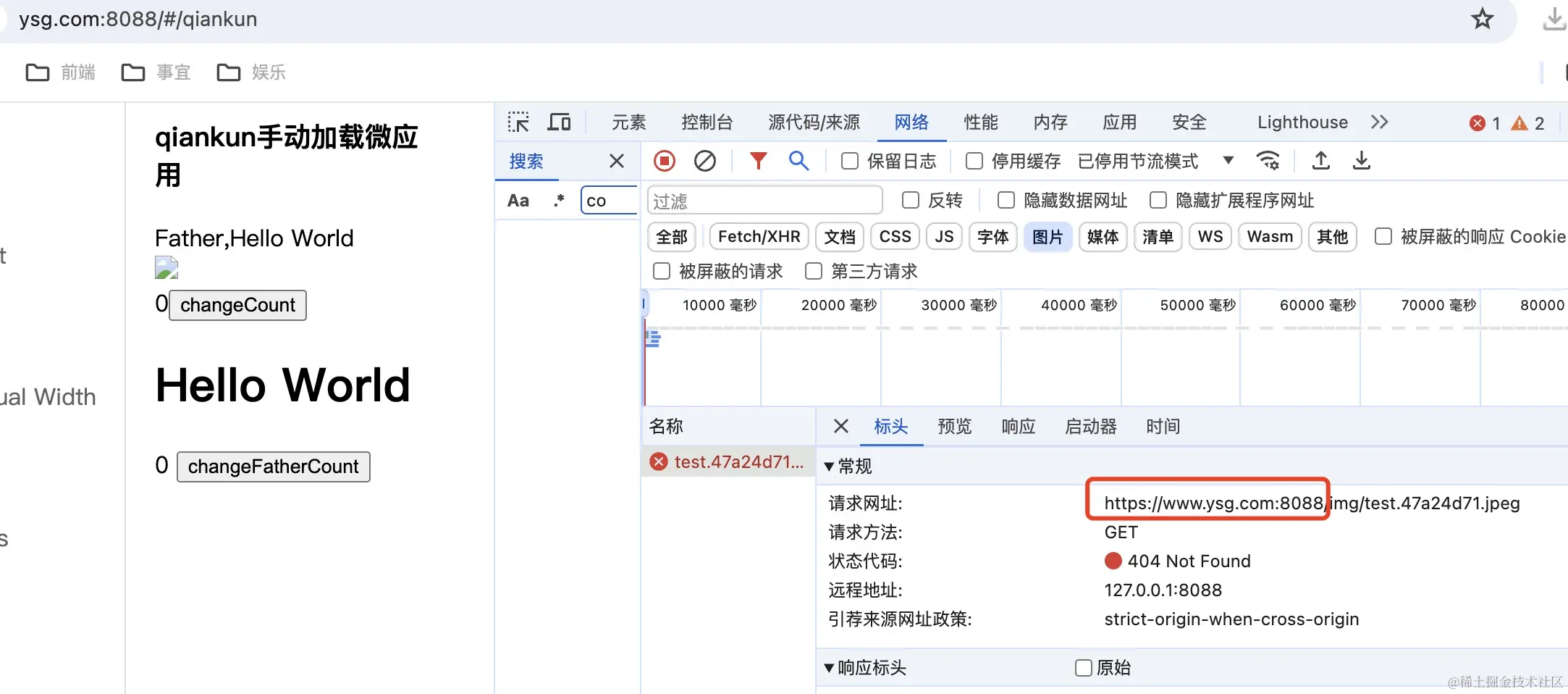
Task: Enable 保留日志 checkbox
Action: 850,161
